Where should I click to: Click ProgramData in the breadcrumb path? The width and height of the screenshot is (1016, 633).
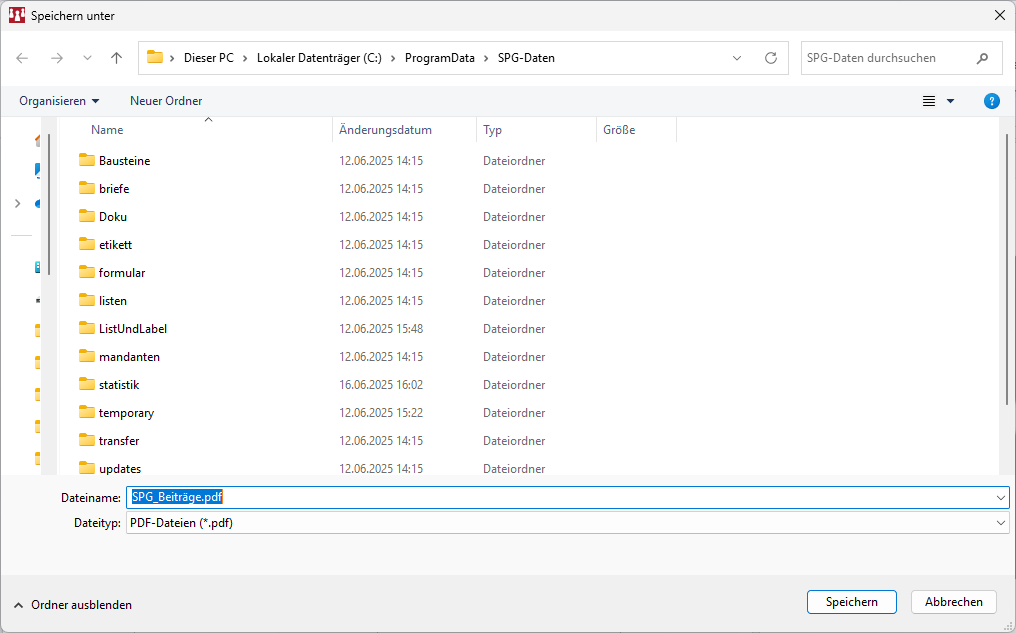[440, 58]
